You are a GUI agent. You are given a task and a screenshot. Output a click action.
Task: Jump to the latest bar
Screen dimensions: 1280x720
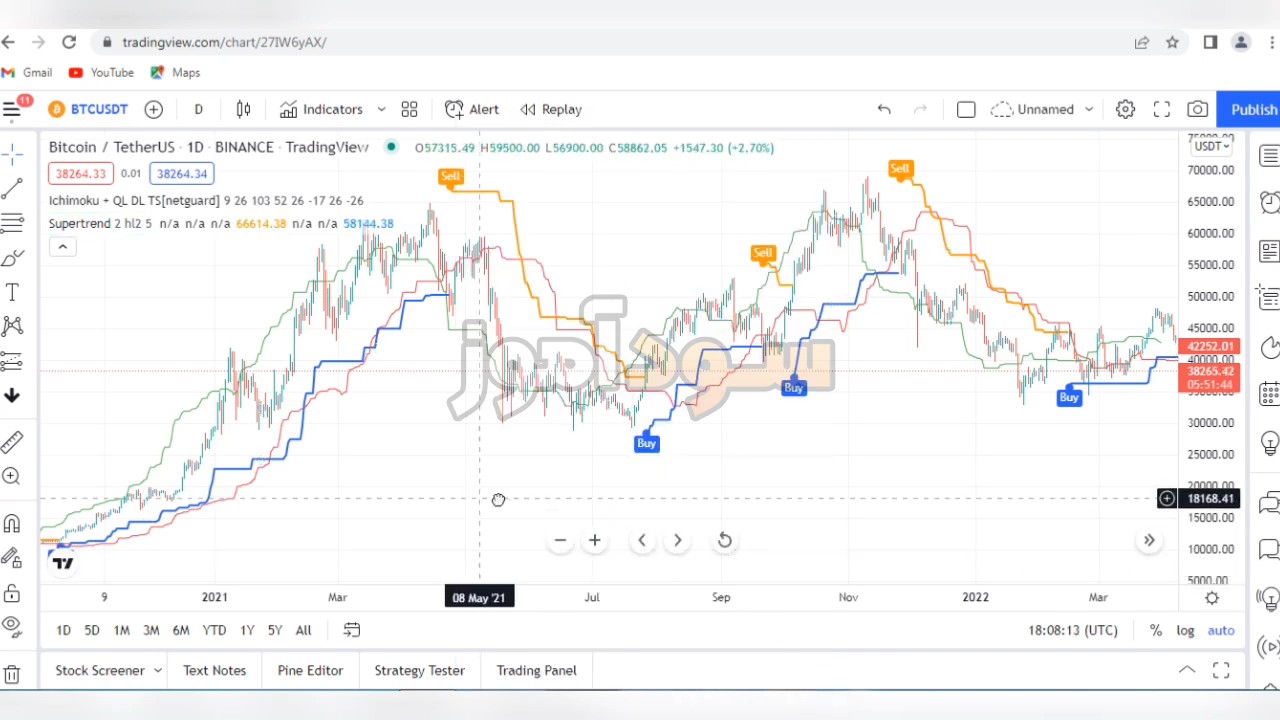[1149, 540]
